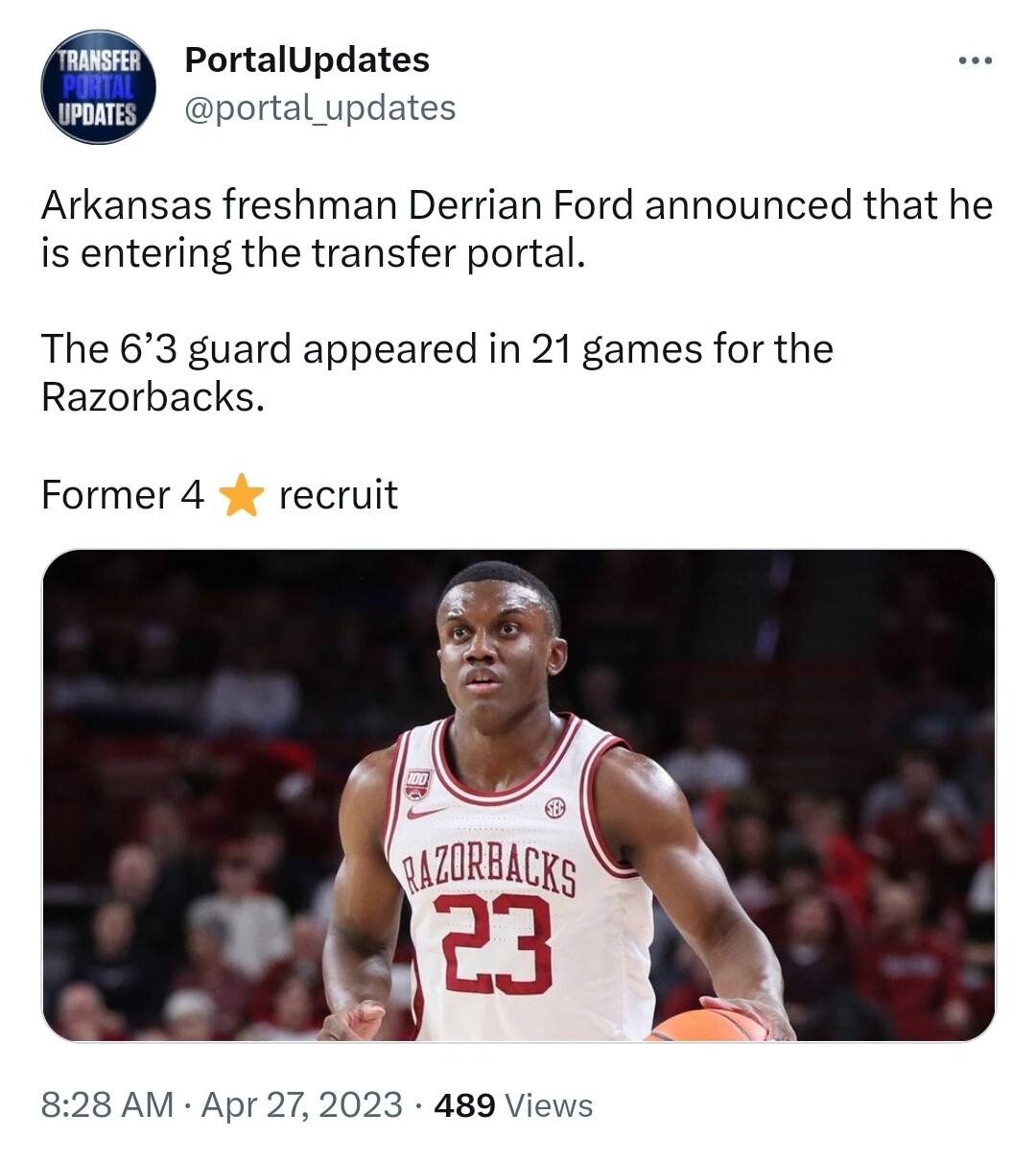Click the Nike swoosh on the jersey

click(x=426, y=812)
